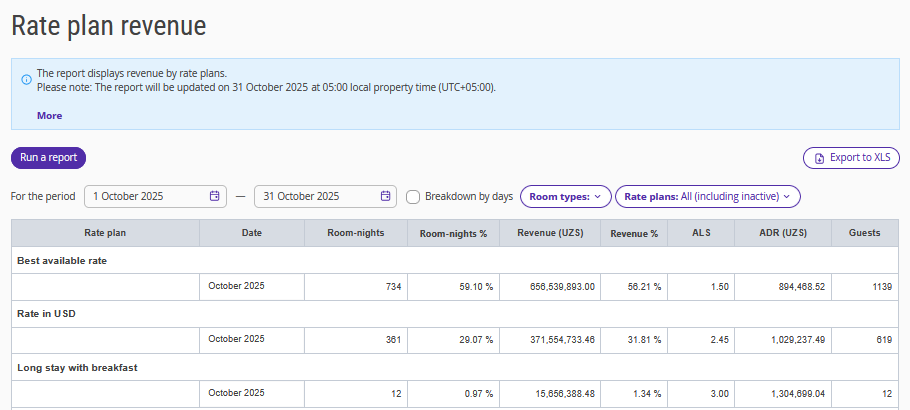The image size is (910, 410).
Task: Click the Rate plan revenue page heading
Action: 109,26
